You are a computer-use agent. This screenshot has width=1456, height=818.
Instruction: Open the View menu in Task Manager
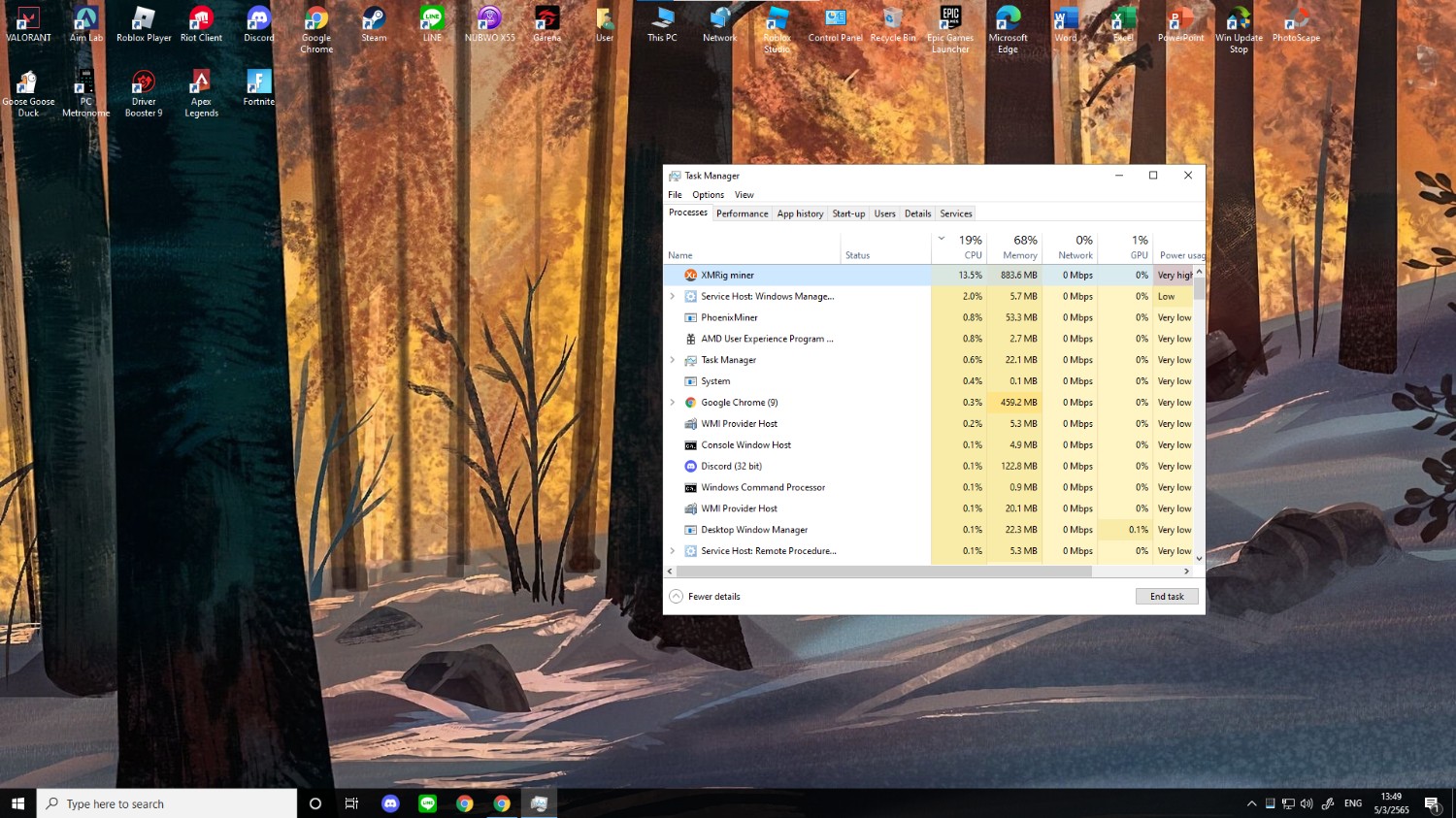[x=744, y=195]
